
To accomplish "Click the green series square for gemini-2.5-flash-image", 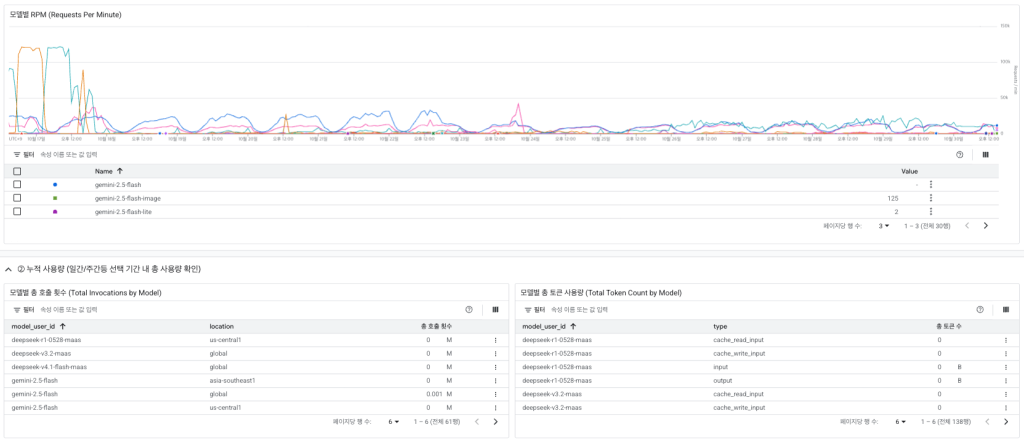I will [55, 198].
